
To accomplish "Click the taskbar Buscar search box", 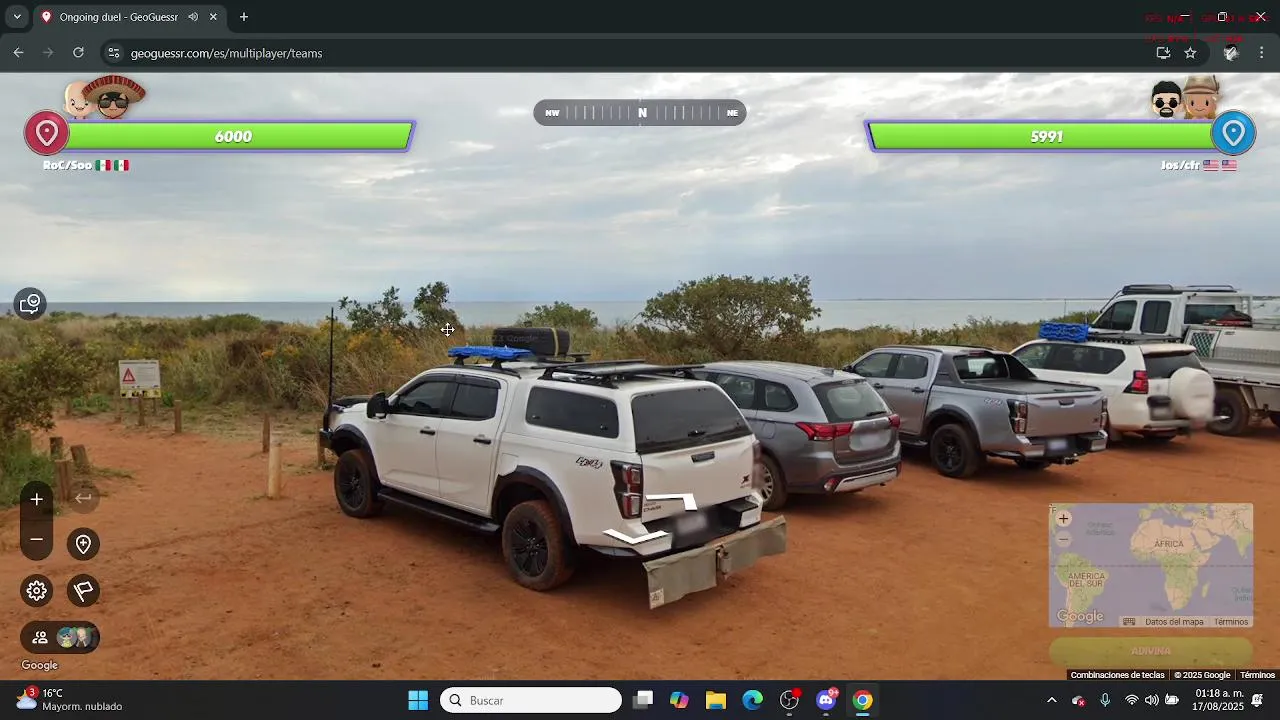I will click(531, 700).
